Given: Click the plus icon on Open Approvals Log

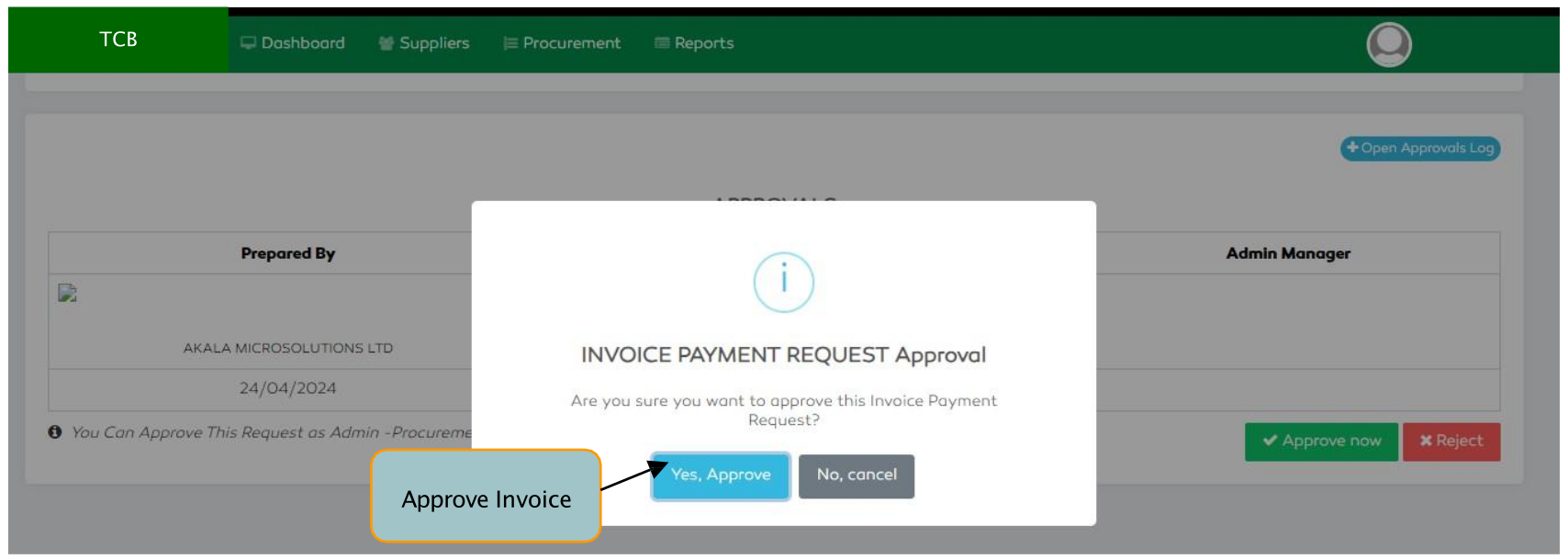Looking at the screenshot, I should click(1352, 147).
